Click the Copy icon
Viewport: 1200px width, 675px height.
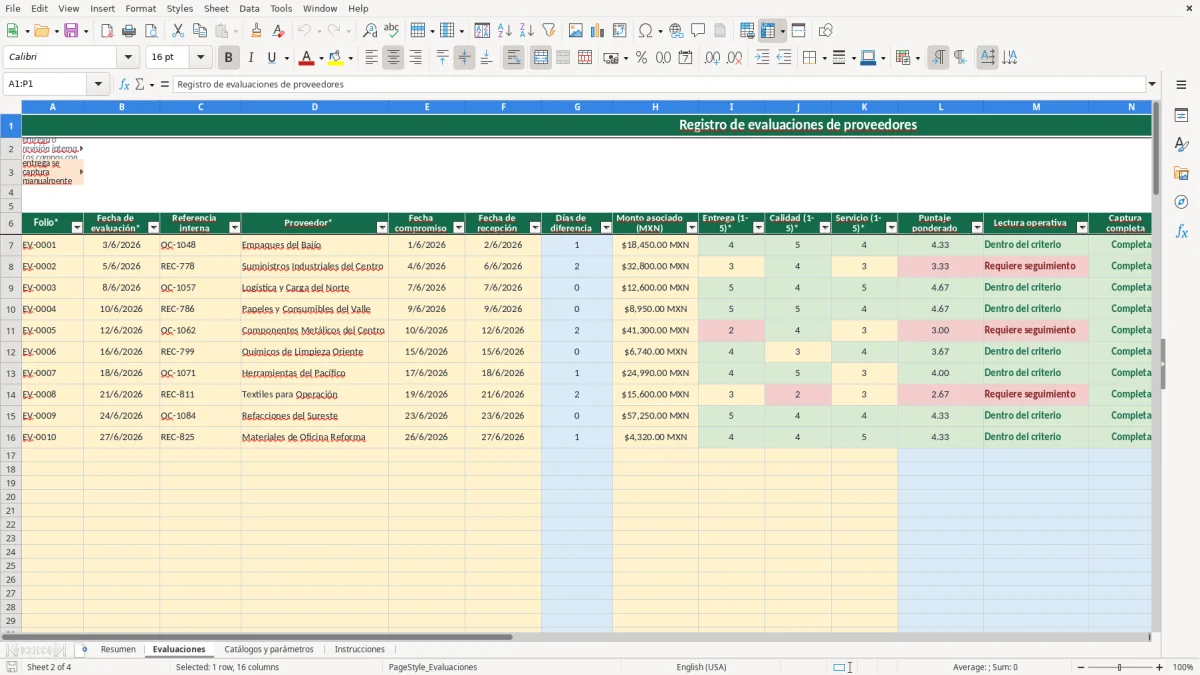pyautogui.click(x=199, y=31)
